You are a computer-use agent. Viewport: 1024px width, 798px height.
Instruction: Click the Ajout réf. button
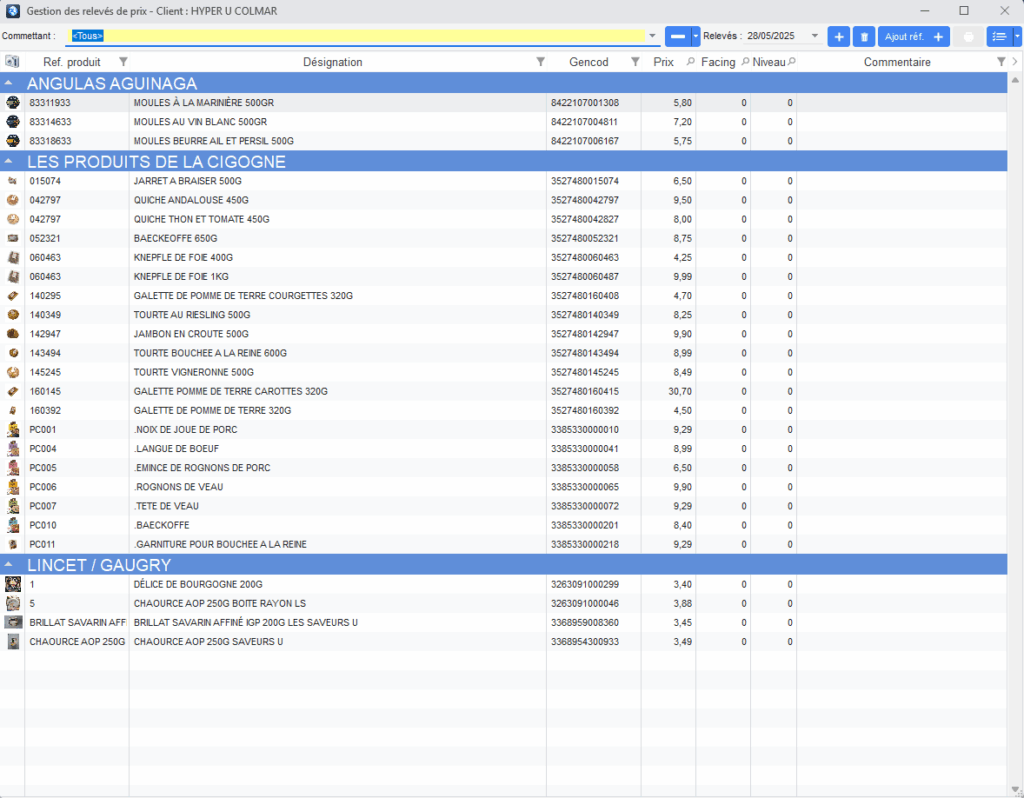click(x=913, y=37)
